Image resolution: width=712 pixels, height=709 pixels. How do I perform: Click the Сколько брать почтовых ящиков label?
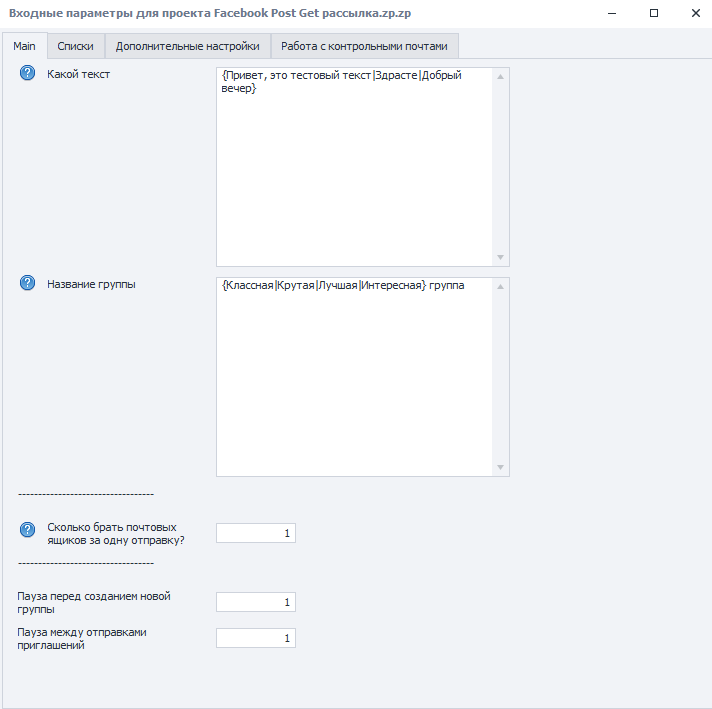click(x=116, y=534)
